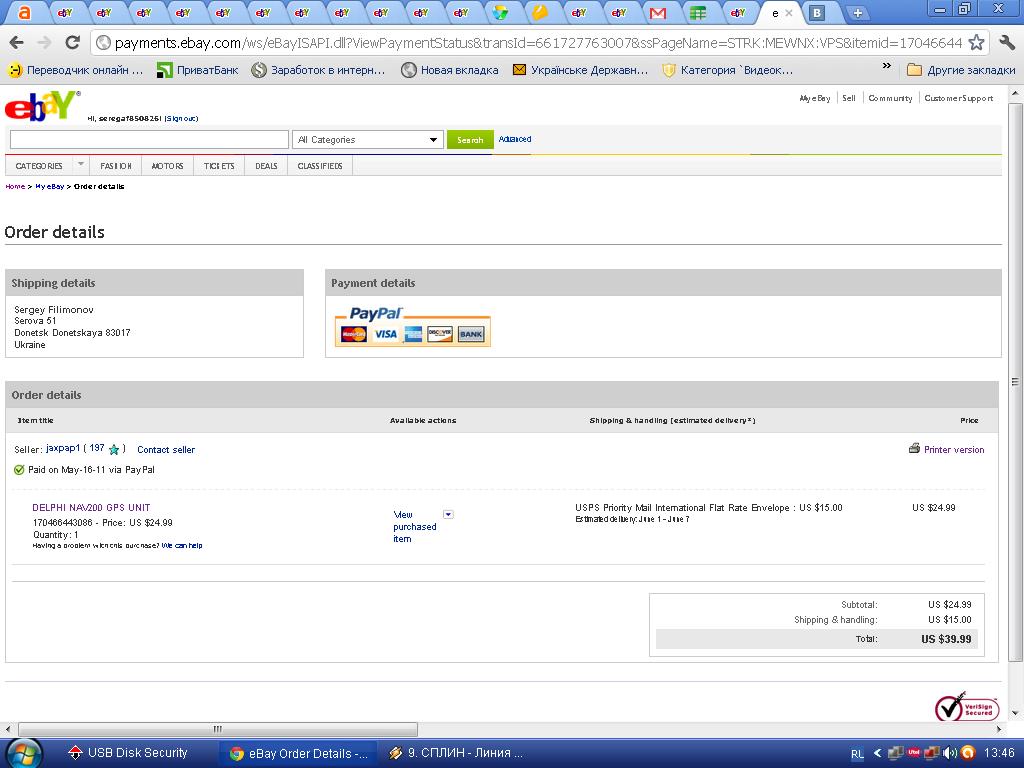This screenshot has width=1024, height=768.
Task: Open the Sell top link
Action: 848,98
